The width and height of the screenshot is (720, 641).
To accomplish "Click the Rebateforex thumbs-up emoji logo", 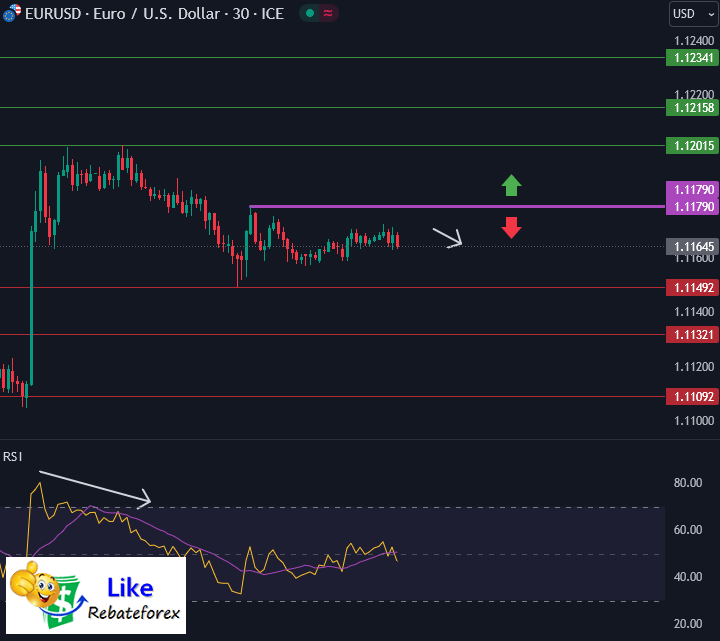I will pos(35,596).
